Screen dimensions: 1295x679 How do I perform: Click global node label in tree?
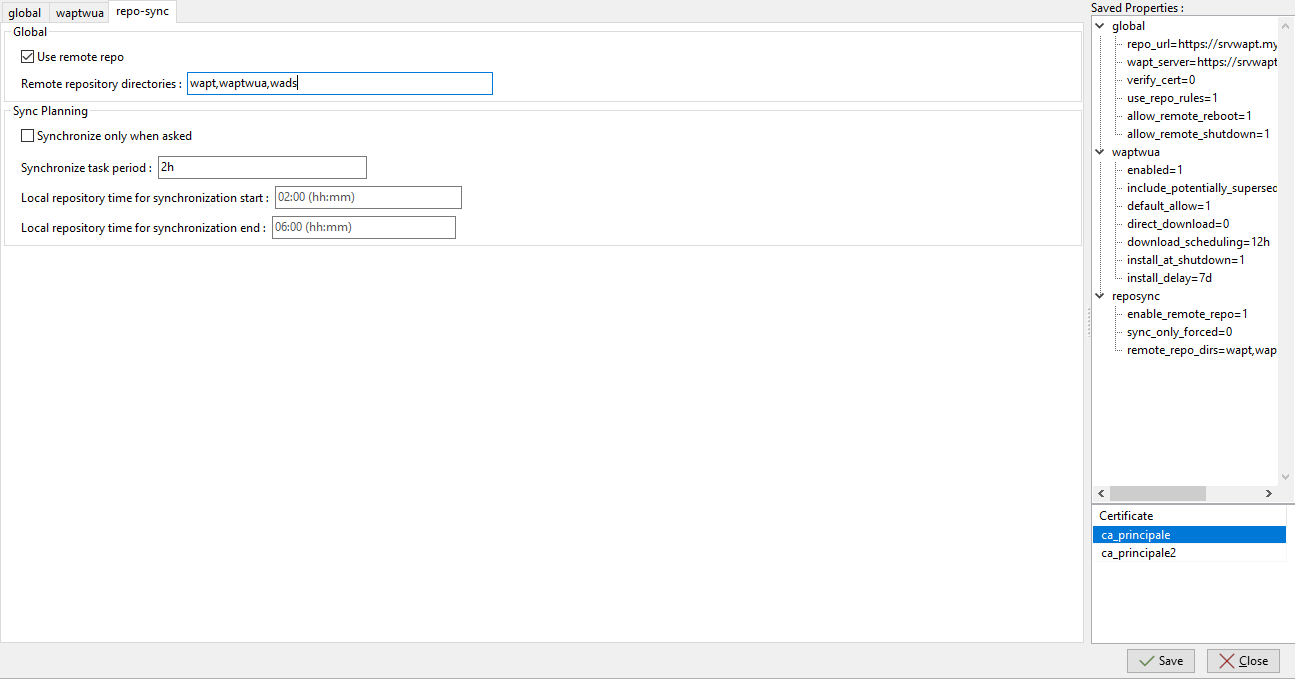coord(1128,26)
